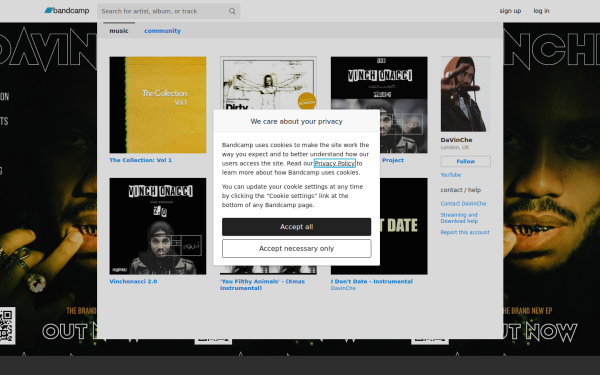600x375 pixels.
Task: Click the Bandcamp logo
Action: point(67,11)
